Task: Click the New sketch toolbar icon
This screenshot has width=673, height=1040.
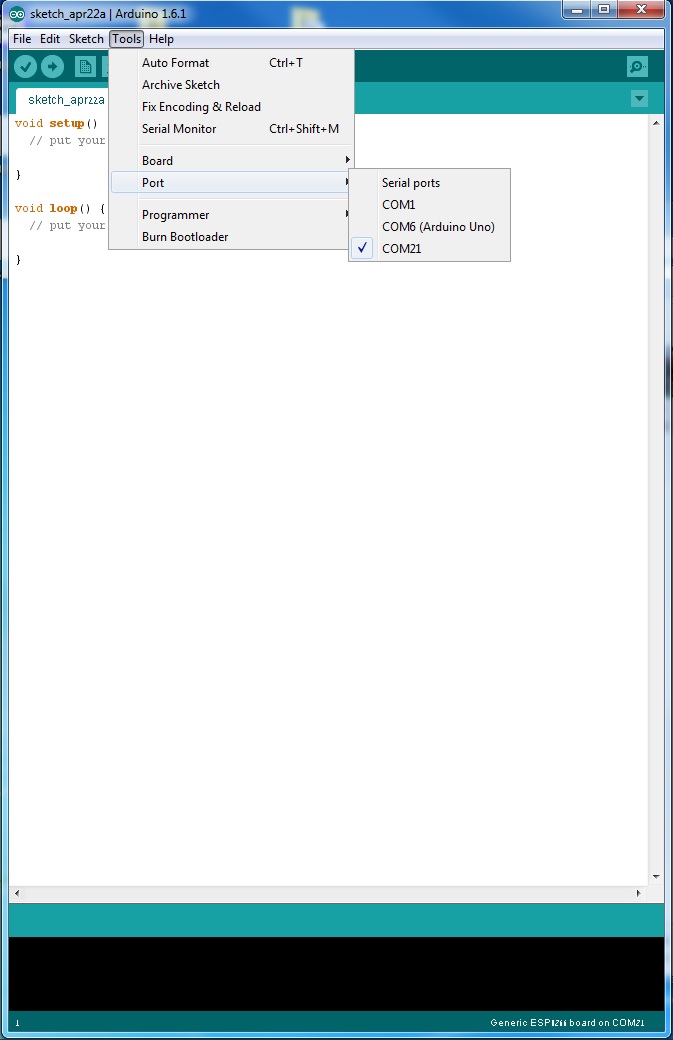Action: 85,66
